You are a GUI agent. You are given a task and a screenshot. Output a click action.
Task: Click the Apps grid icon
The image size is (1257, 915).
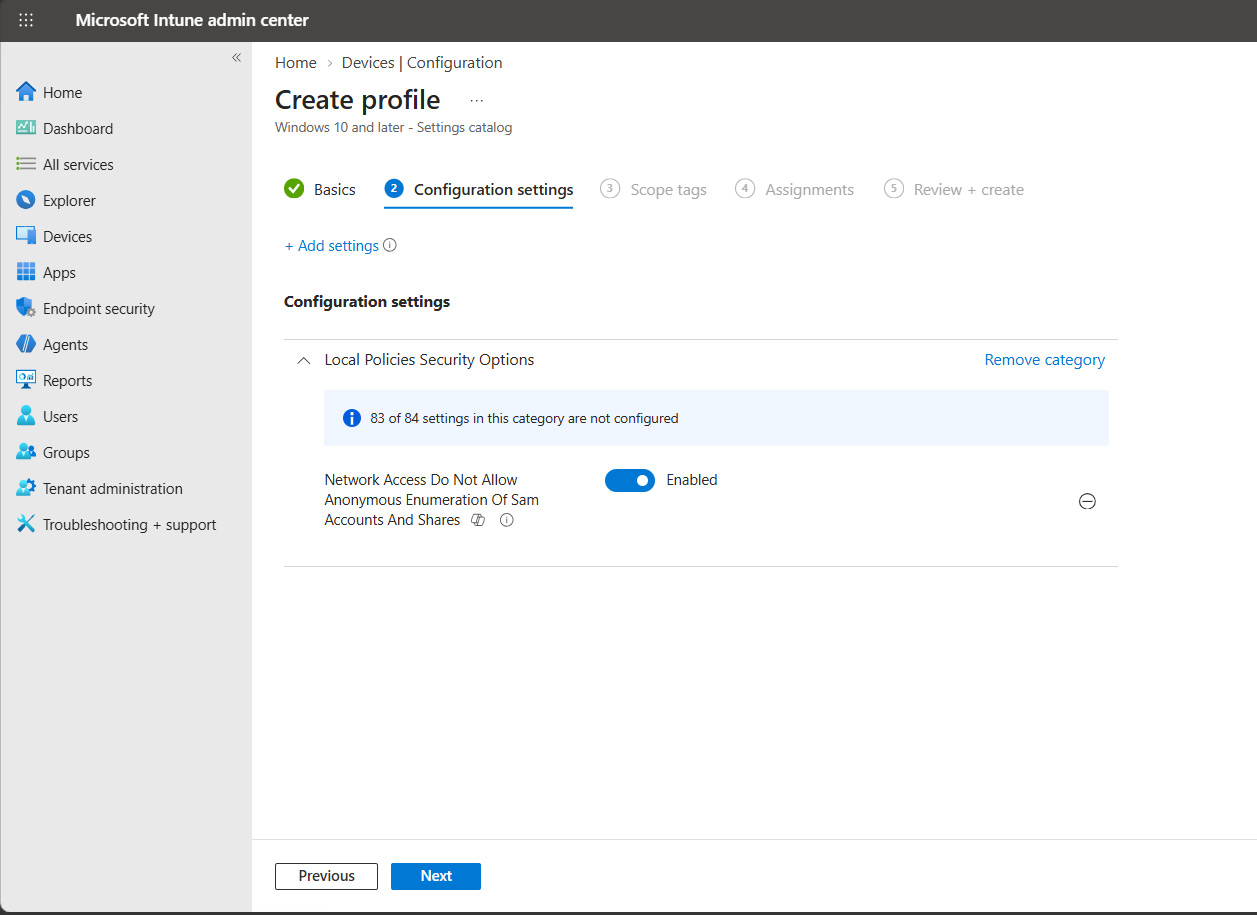coord(26,272)
